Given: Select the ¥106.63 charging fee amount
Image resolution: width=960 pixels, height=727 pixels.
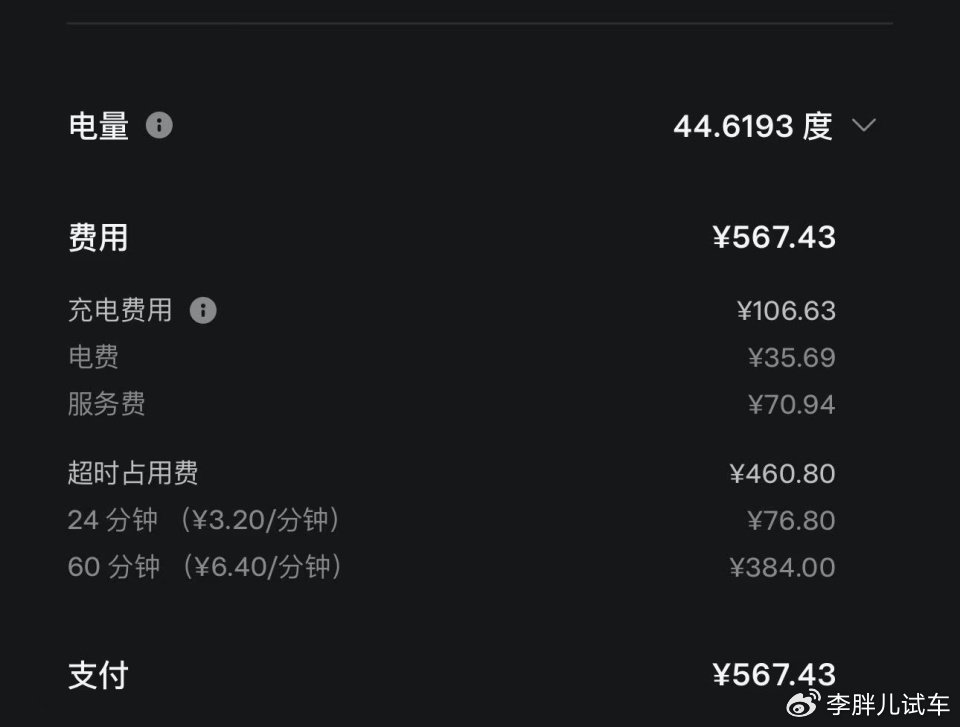Looking at the screenshot, I should click(x=786, y=311).
